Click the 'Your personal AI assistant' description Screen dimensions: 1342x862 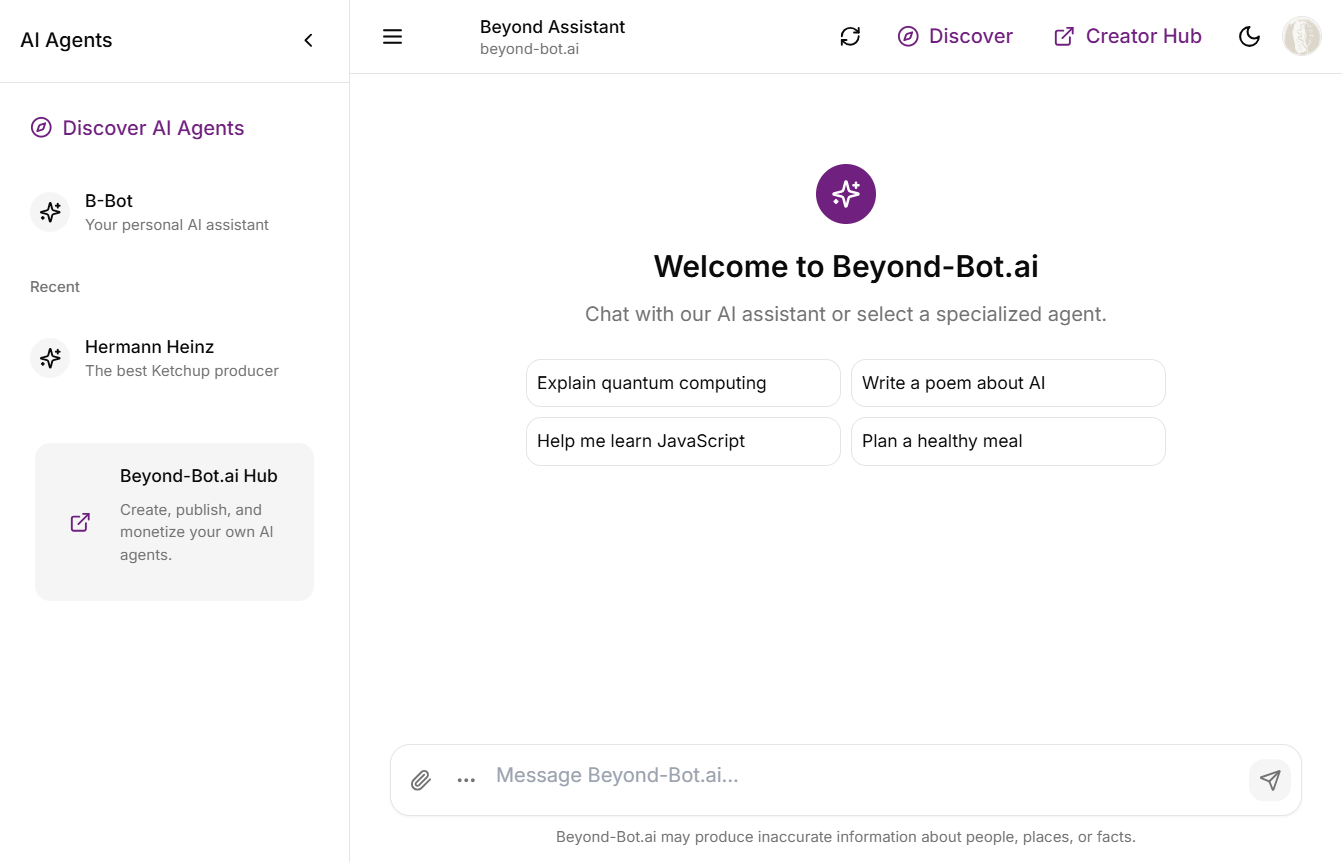click(177, 225)
